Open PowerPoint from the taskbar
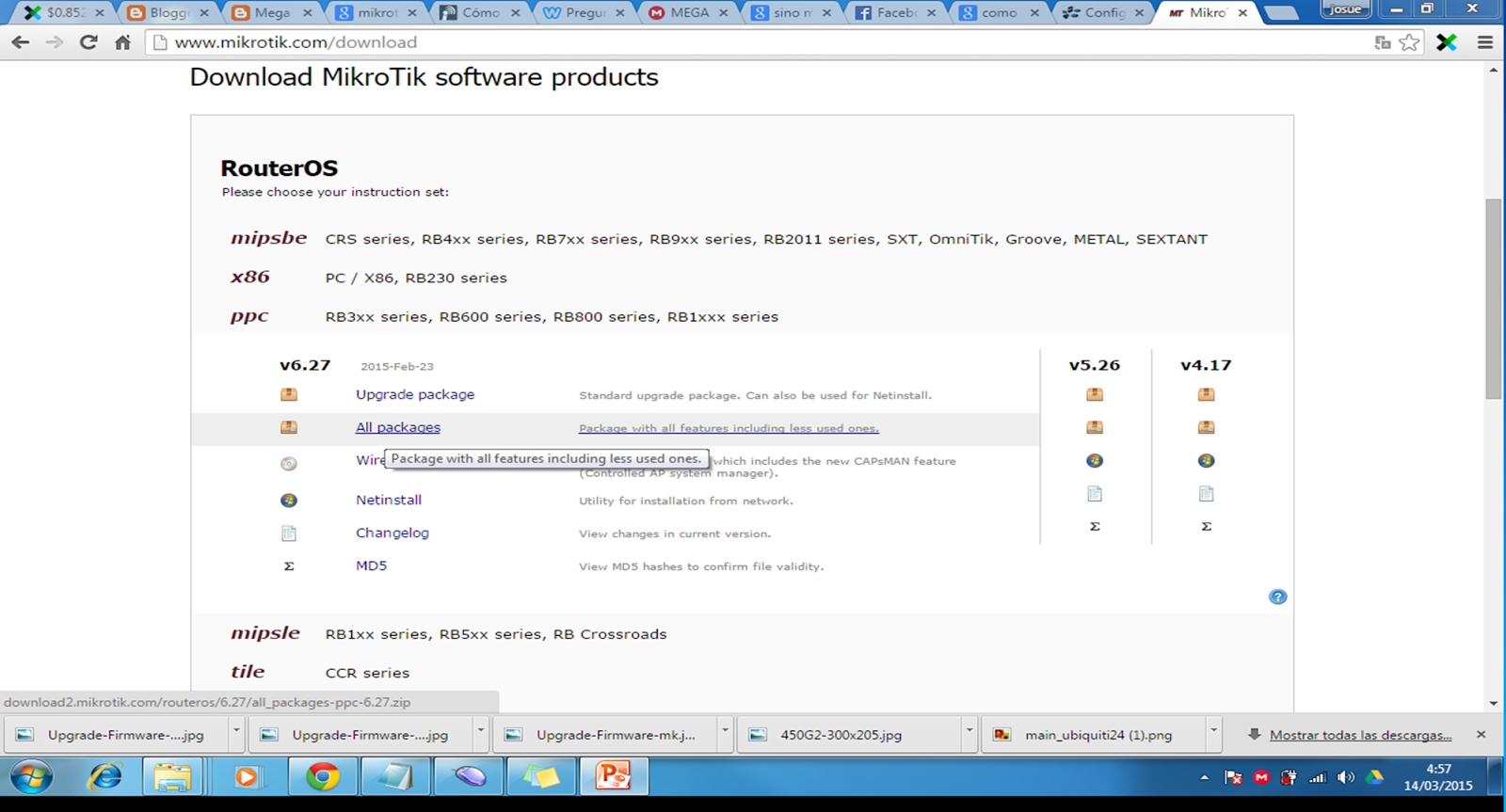Viewport: 1506px width, 812px height. 613,777
